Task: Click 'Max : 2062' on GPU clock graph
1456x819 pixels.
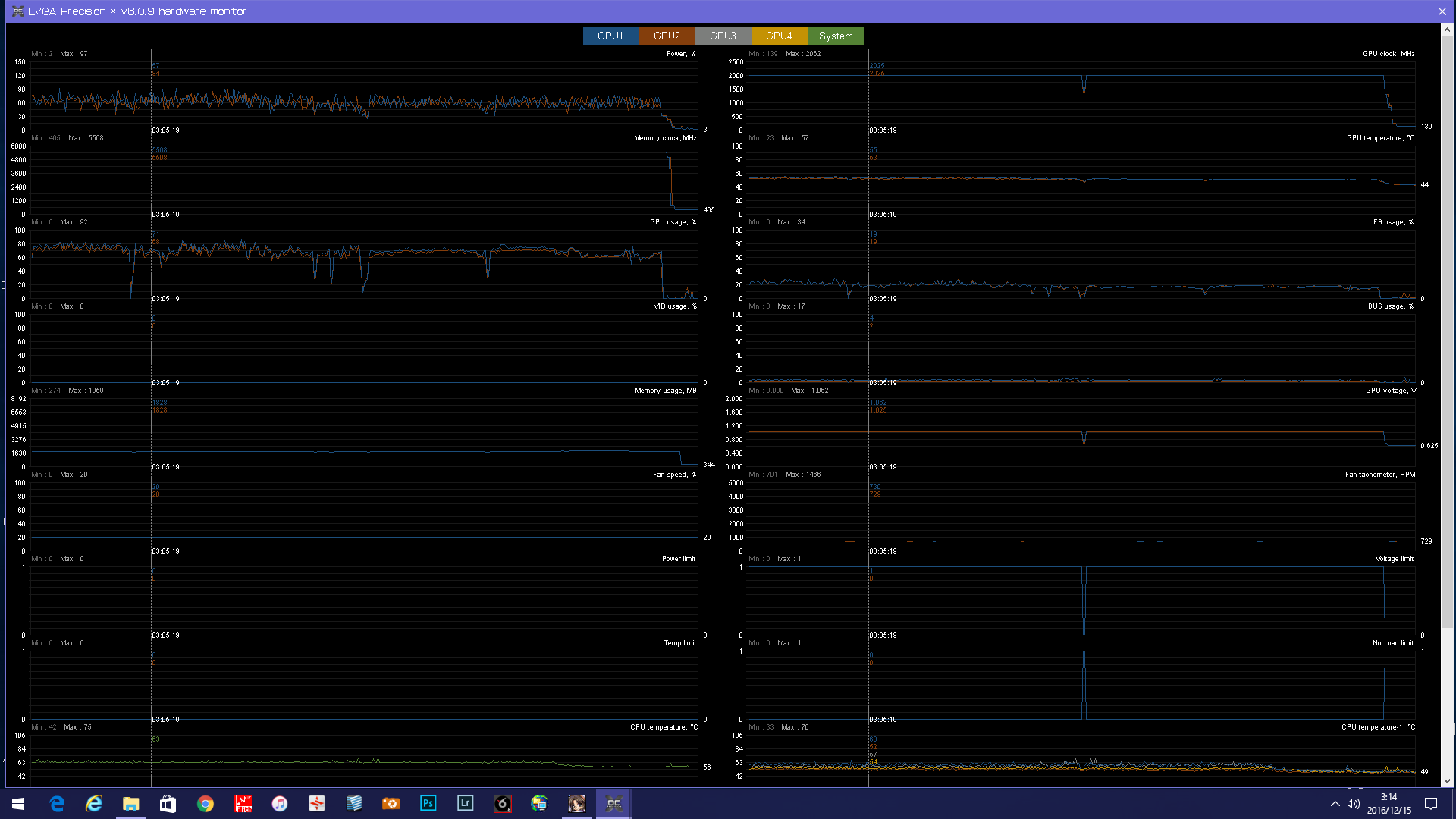Action: point(803,54)
